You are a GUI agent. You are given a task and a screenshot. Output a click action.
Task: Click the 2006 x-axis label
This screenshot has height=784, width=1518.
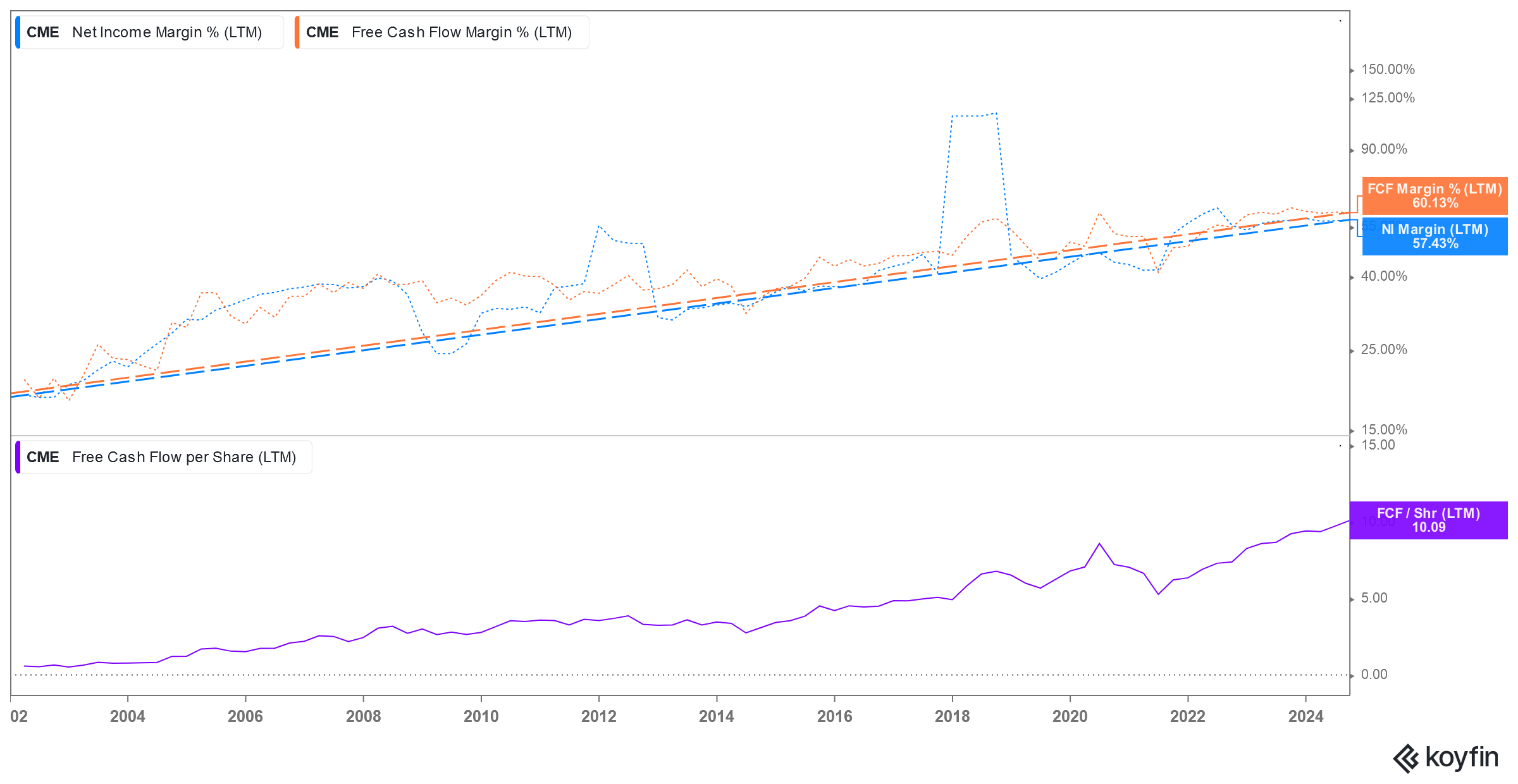[x=245, y=716]
